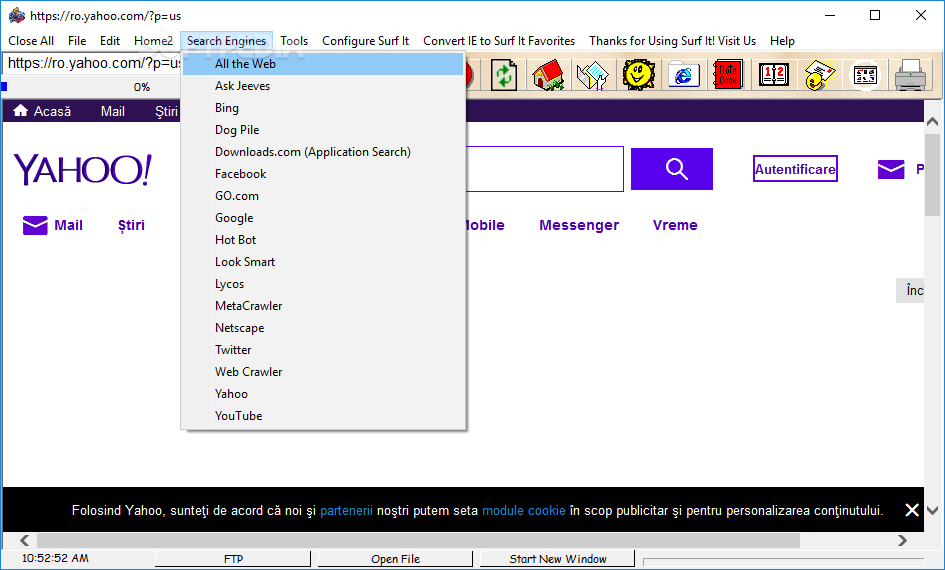Pick Look Smart menu entry
The height and width of the screenshot is (570, 945).
323,262
